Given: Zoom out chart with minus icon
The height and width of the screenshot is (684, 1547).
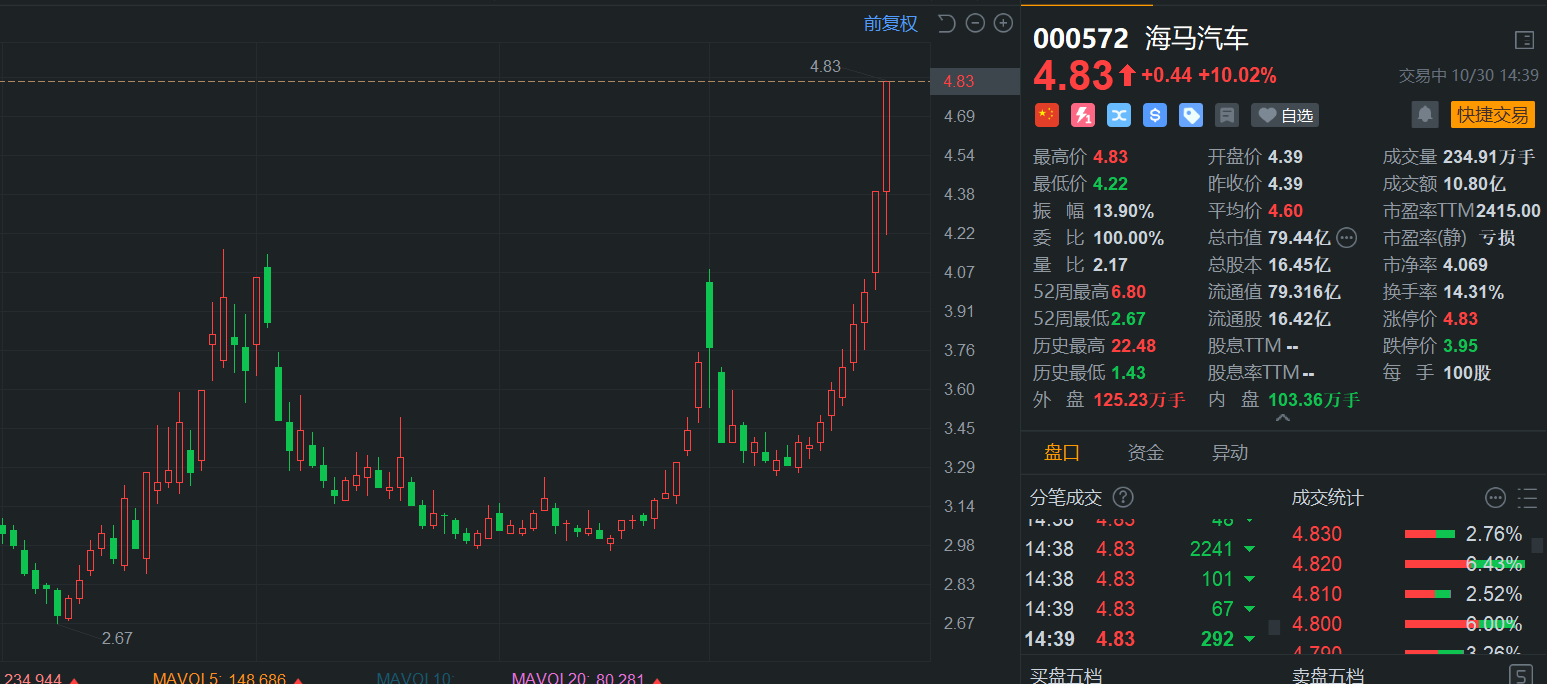Looking at the screenshot, I should tap(976, 23).
